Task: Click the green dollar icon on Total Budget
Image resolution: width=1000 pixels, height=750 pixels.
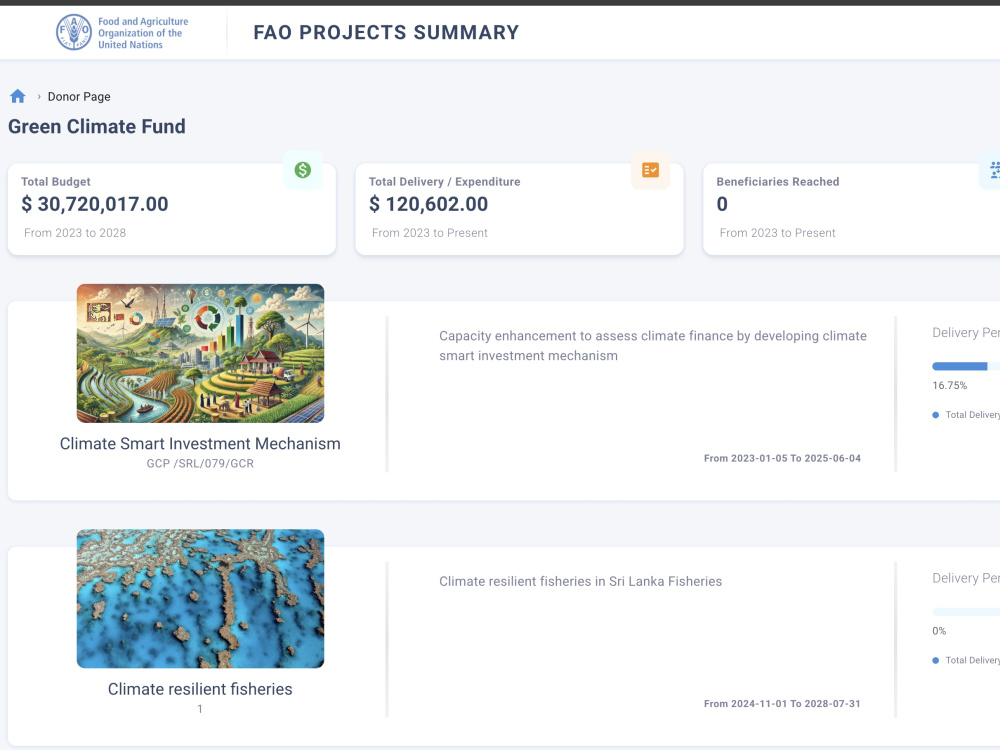Action: pyautogui.click(x=303, y=170)
